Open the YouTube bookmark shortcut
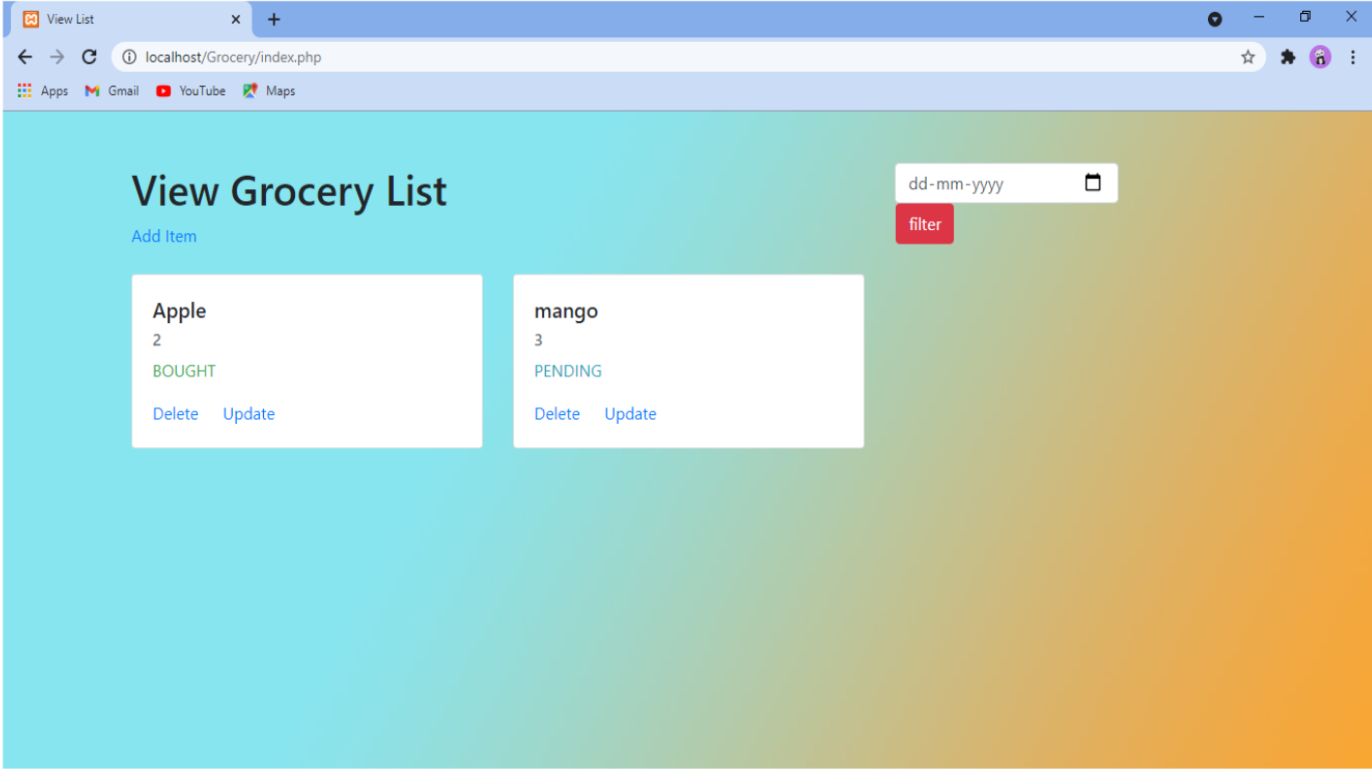The height and width of the screenshot is (770, 1372). point(190,91)
